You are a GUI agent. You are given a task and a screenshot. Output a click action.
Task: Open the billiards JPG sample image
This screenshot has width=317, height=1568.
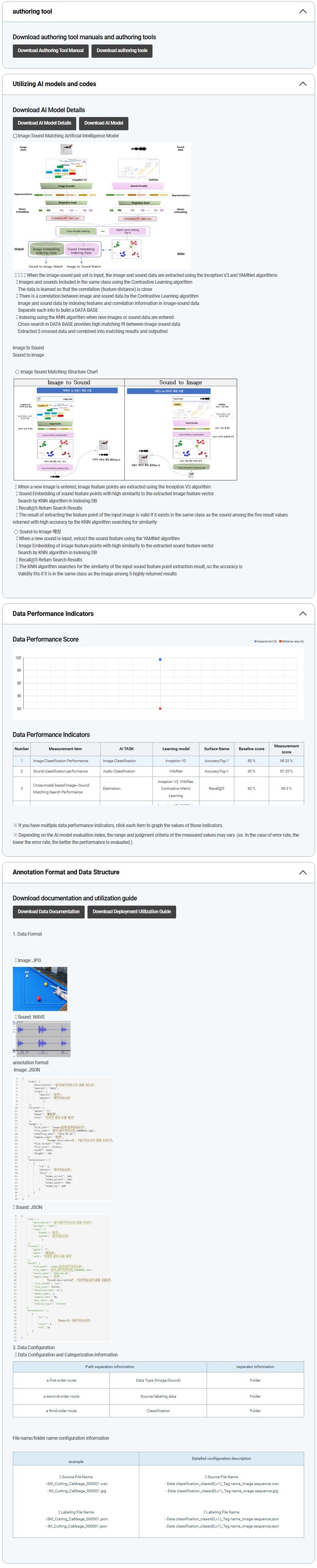coord(40,989)
